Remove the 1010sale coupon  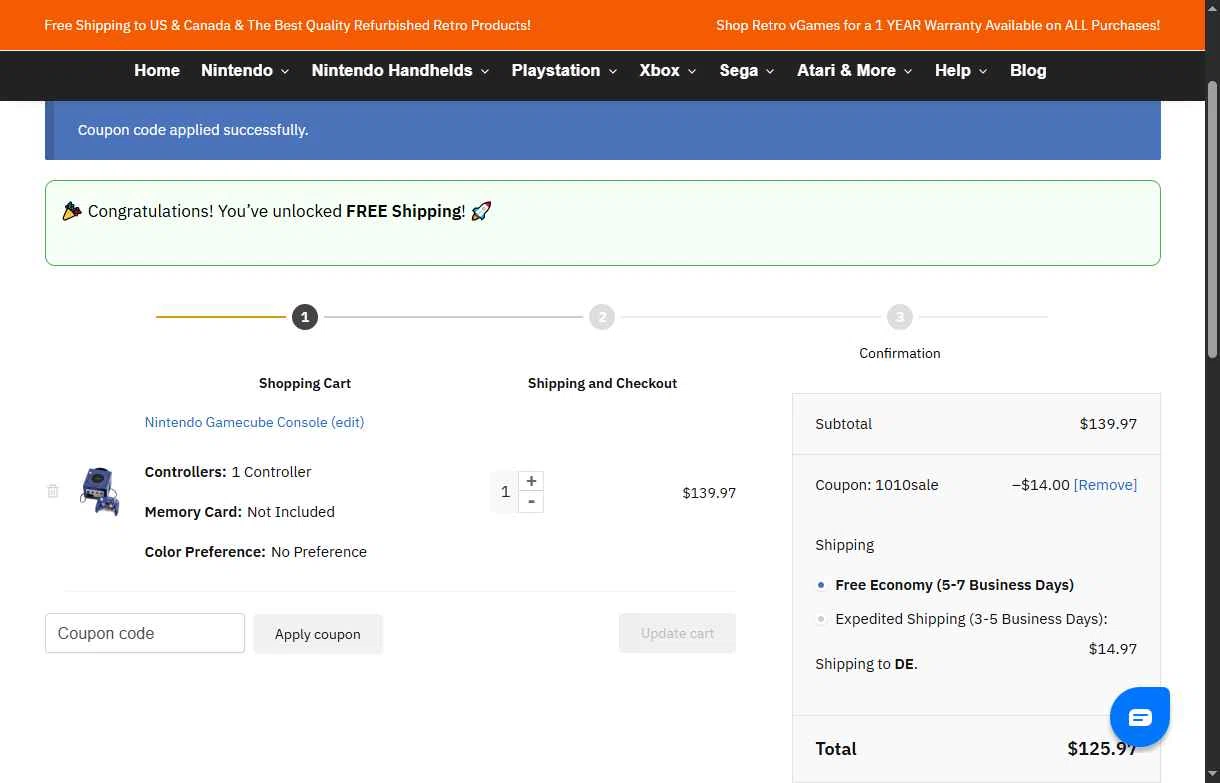[1105, 485]
